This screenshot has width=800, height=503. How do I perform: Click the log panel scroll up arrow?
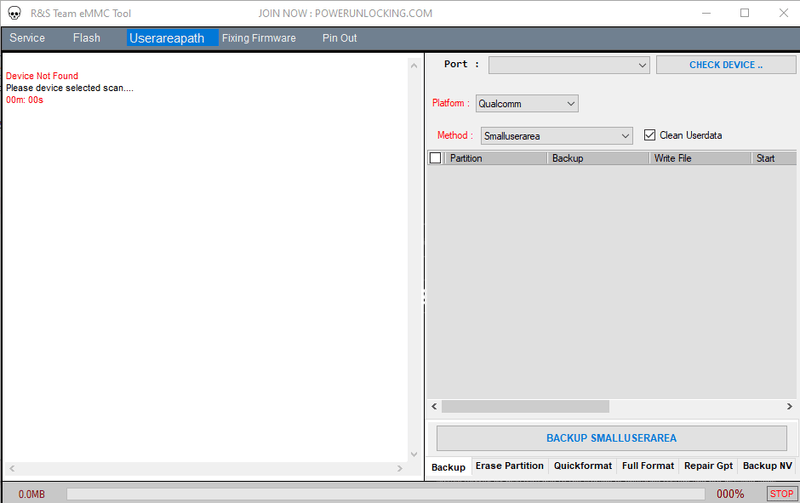[414, 65]
